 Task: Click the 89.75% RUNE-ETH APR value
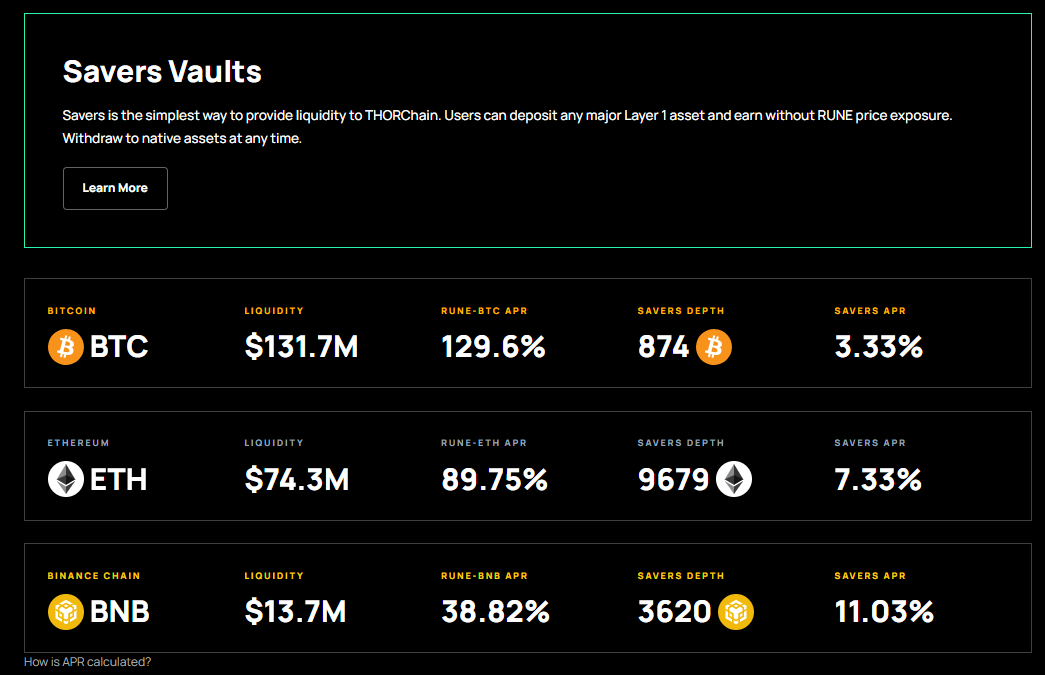click(495, 480)
